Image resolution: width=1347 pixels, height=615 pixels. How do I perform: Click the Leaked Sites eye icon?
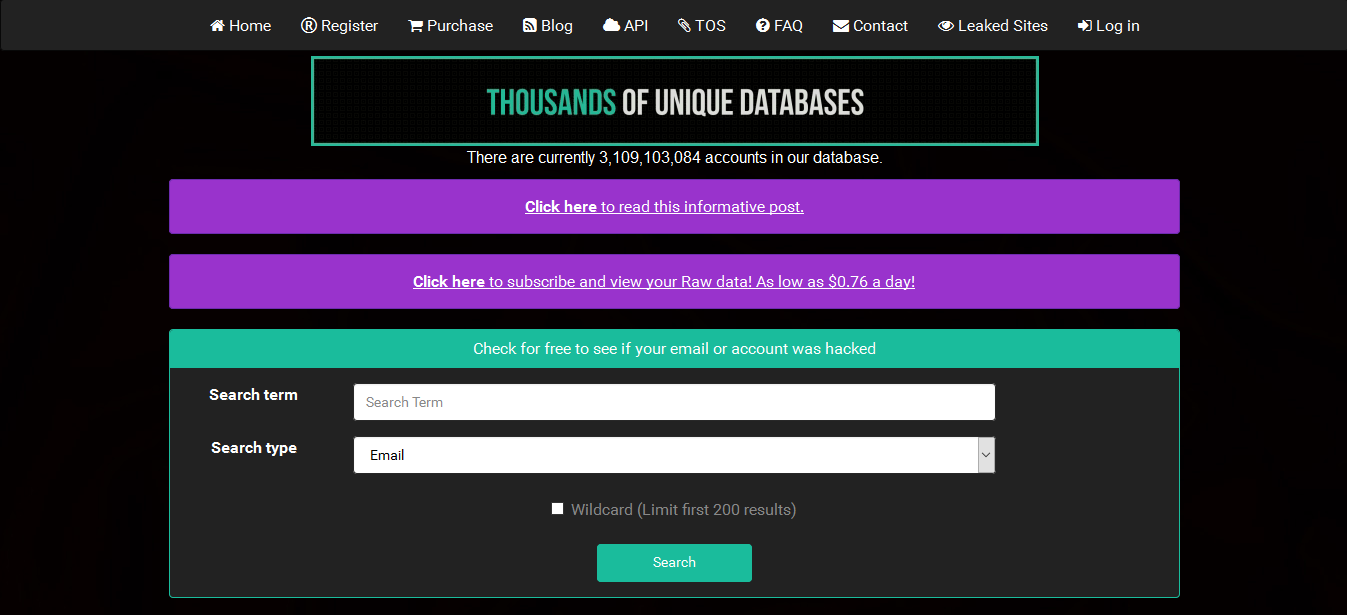[x=946, y=26]
